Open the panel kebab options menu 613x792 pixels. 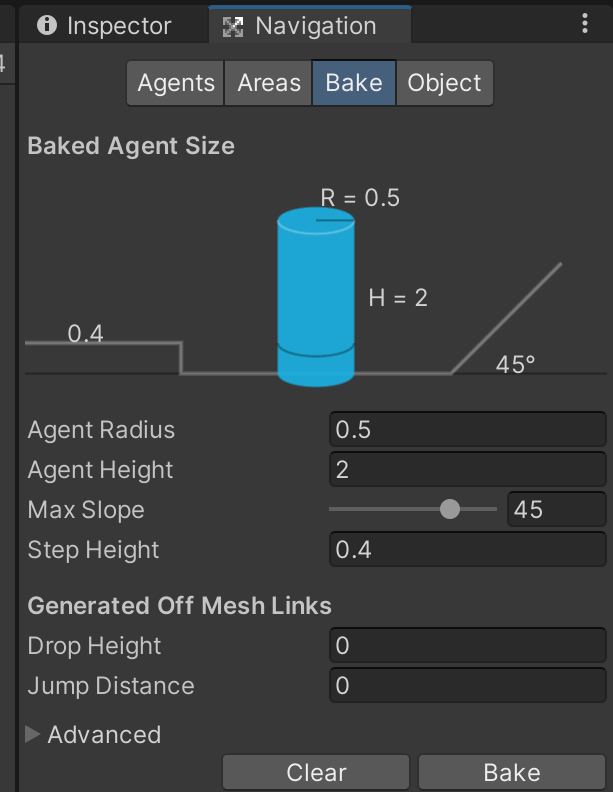pyautogui.click(x=585, y=23)
